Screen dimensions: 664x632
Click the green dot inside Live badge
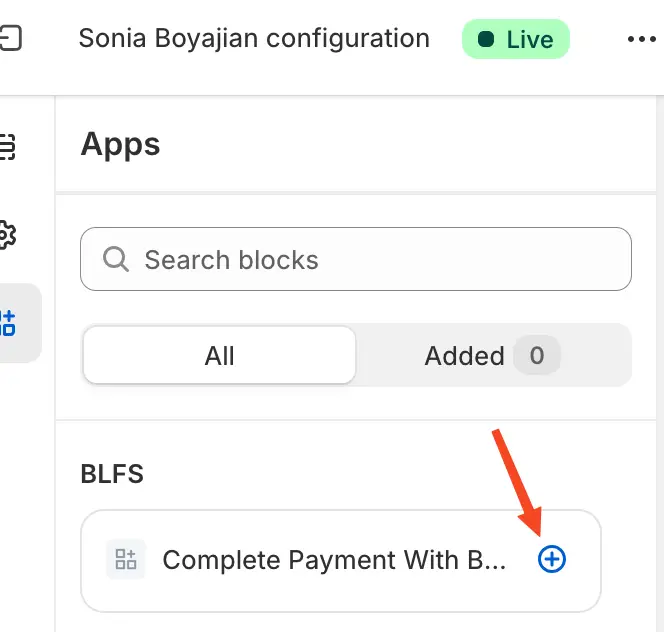(x=486, y=40)
